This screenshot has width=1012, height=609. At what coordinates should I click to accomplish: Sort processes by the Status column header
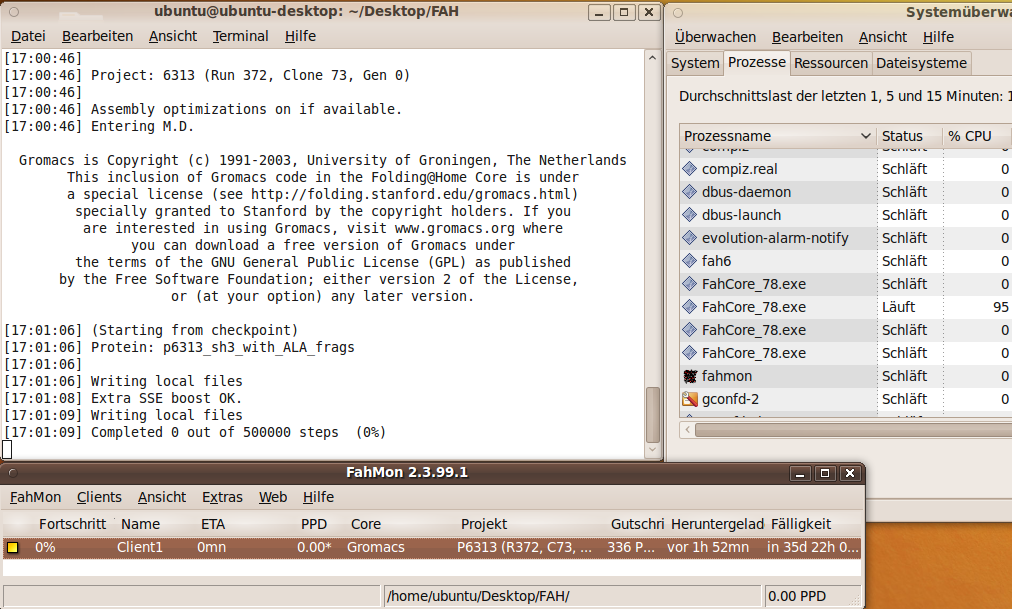[909, 136]
